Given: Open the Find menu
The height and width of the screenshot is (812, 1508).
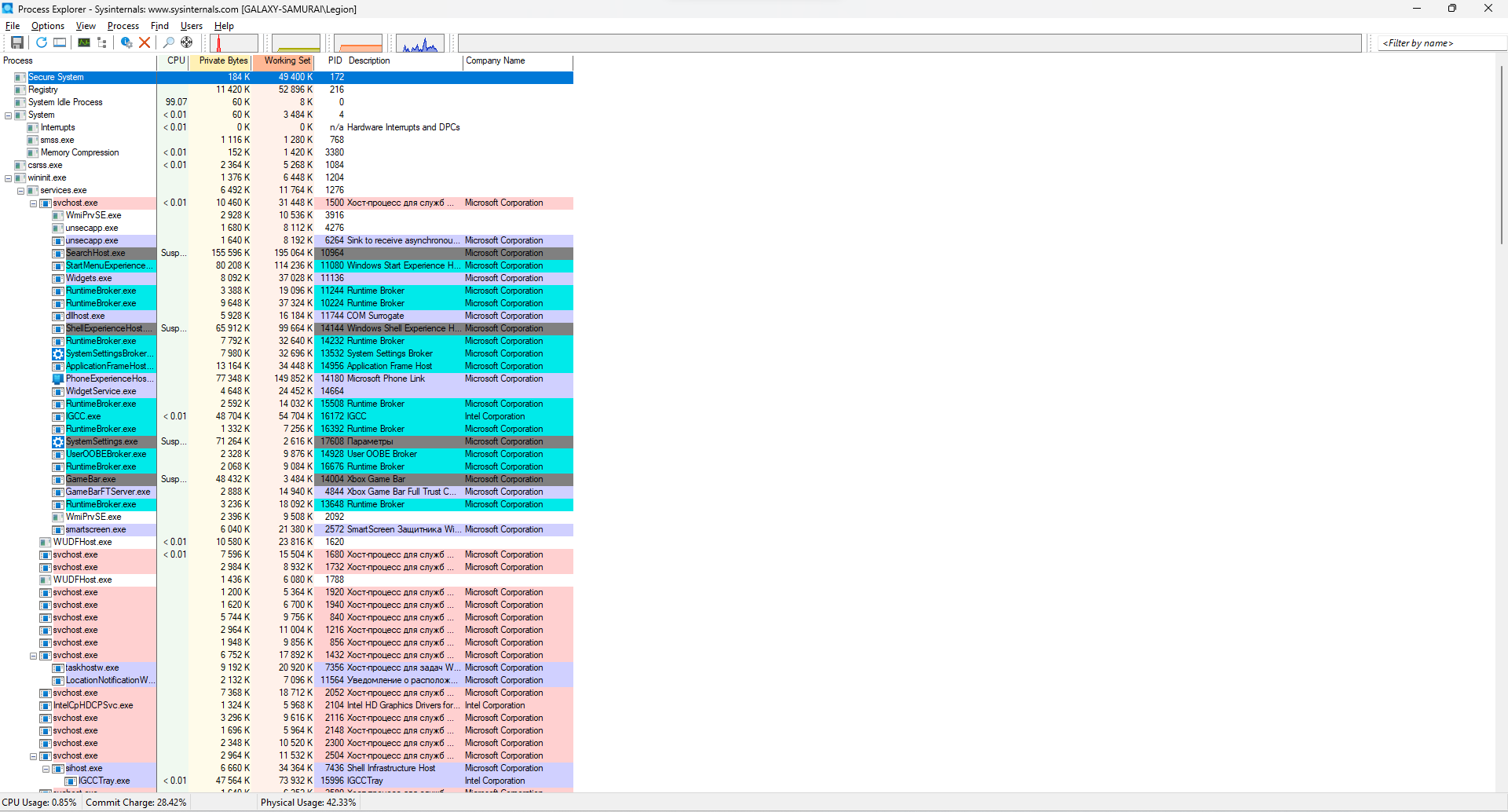Looking at the screenshot, I should (x=159, y=26).
